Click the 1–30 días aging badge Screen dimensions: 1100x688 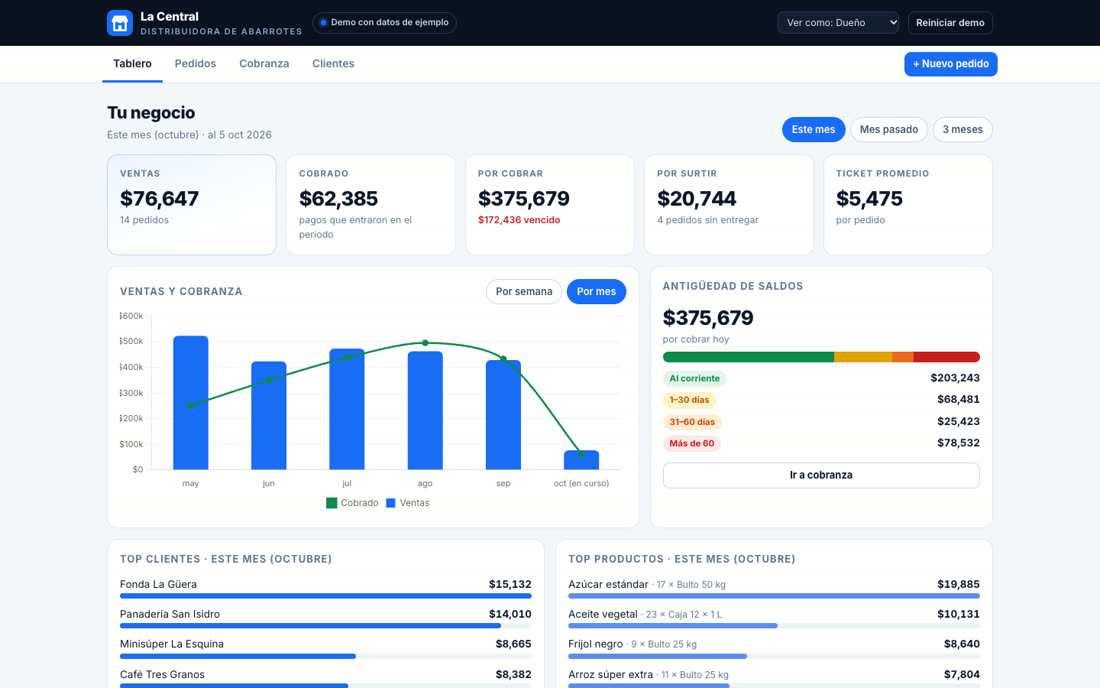(x=689, y=400)
